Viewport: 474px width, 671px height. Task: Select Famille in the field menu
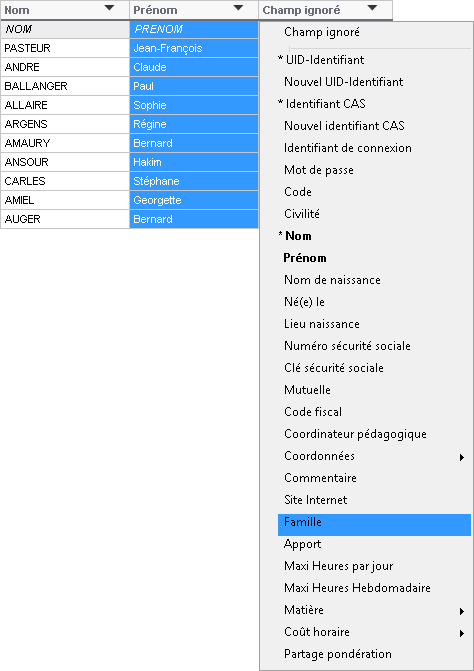[374, 524]
